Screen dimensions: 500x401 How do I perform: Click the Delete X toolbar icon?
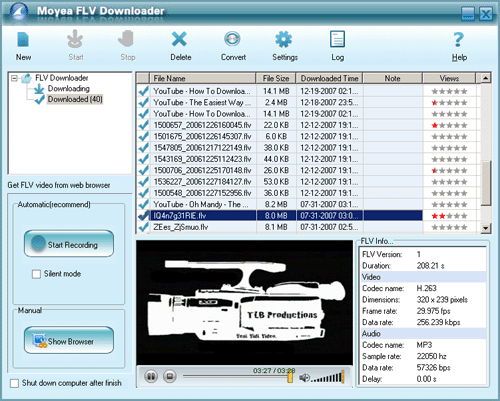(x=179, y=39)
